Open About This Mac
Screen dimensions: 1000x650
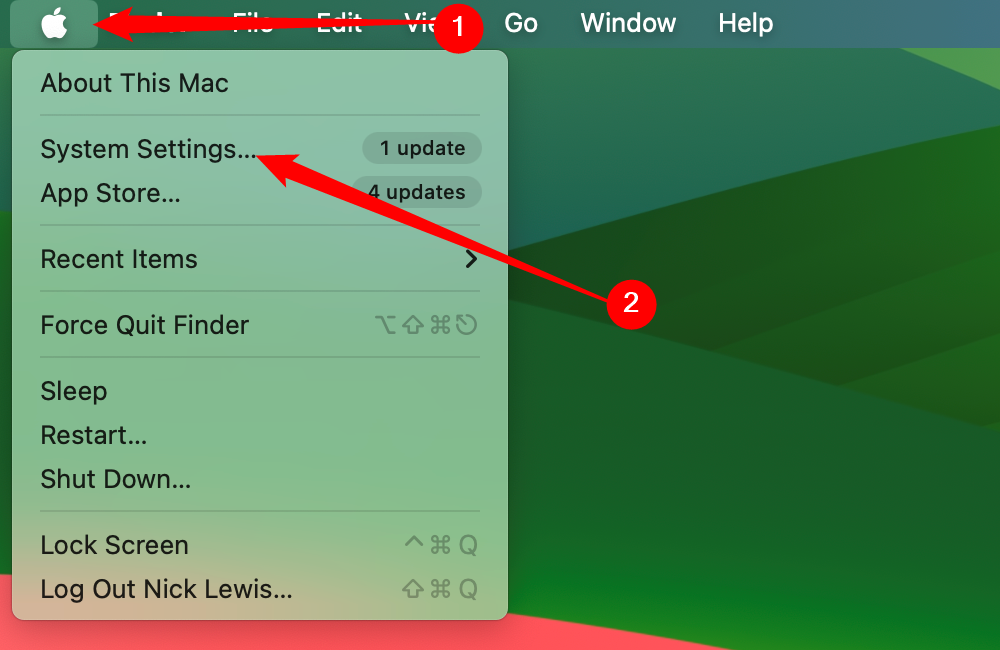tap(260, 84)
